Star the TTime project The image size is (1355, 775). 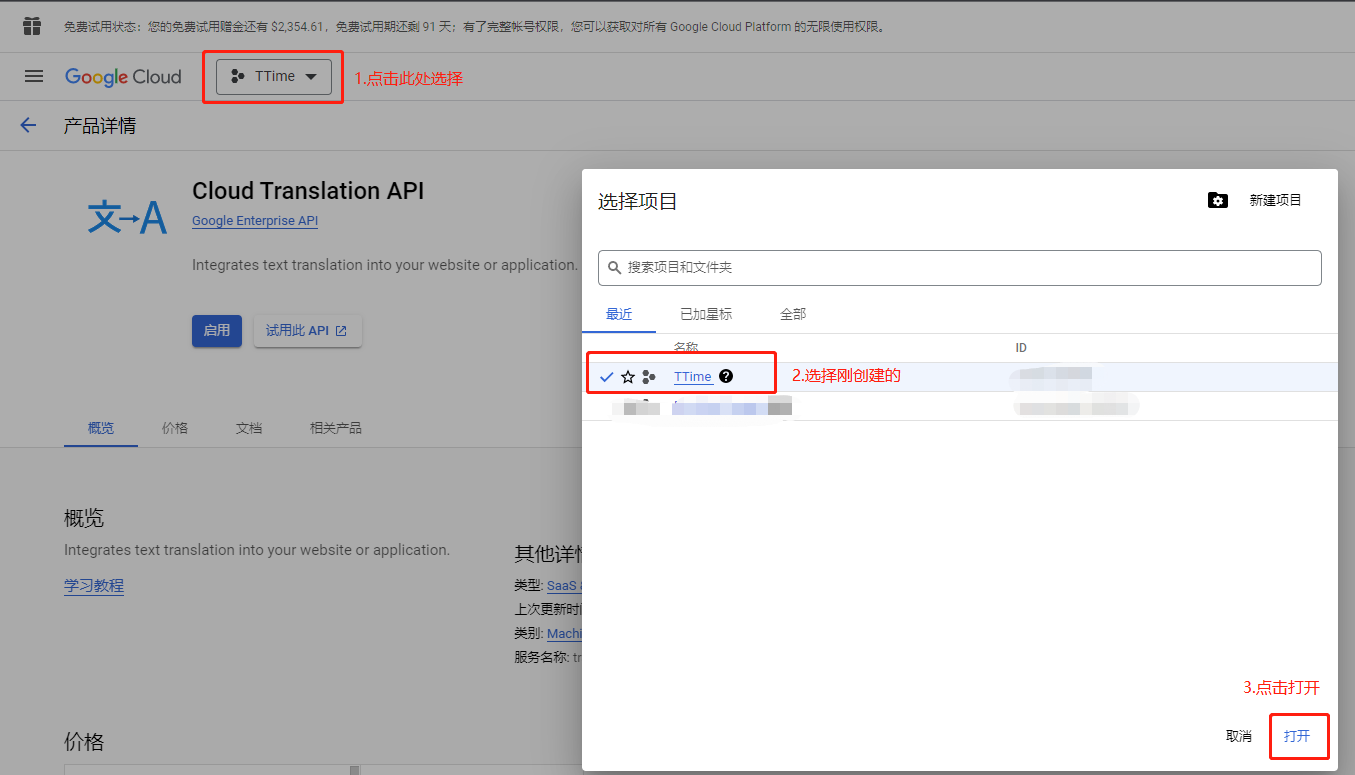click(628, 377)
